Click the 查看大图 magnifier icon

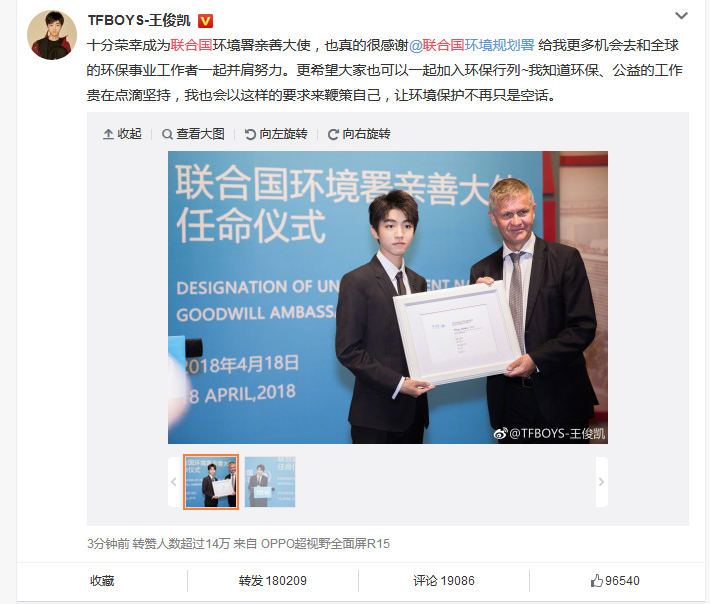click(x=167, y=134)
